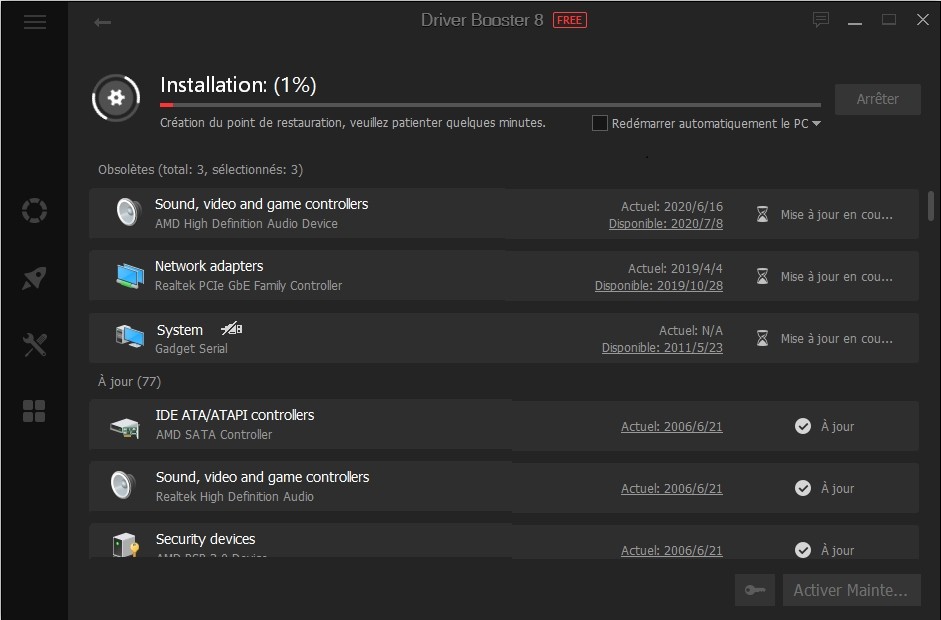Click checkmark icon on AMD SATA Controller row
Viewport: 941px width, 620px height.
pos(803,426)
